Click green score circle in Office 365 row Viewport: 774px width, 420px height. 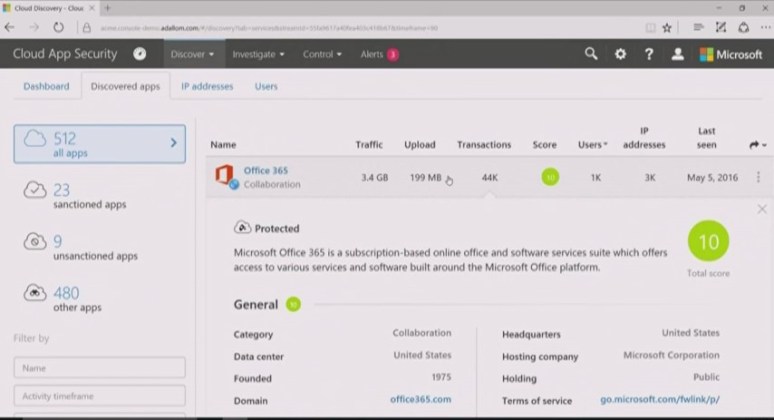tap(550, 177)
